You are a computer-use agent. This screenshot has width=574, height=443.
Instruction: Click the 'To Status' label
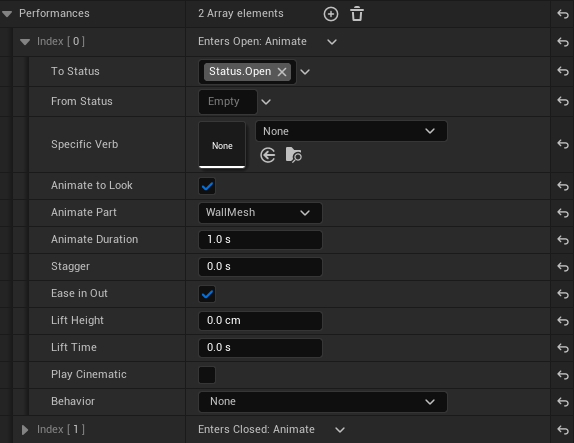tap(75, 71)
